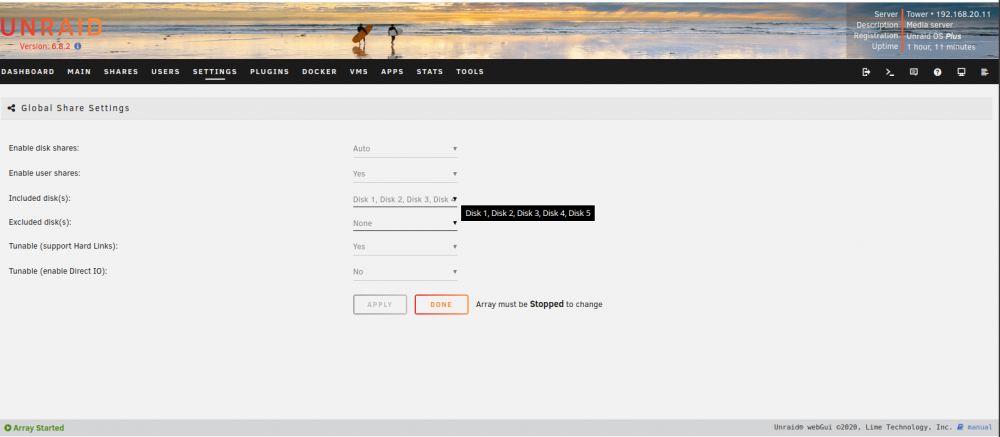This screenshot has height=437, width=1000.
Task: Click the 'Disk 1, Disk 2, Disk 3, Disk 4, Disk 5' tooltip
Action: [x=528, y=213]
